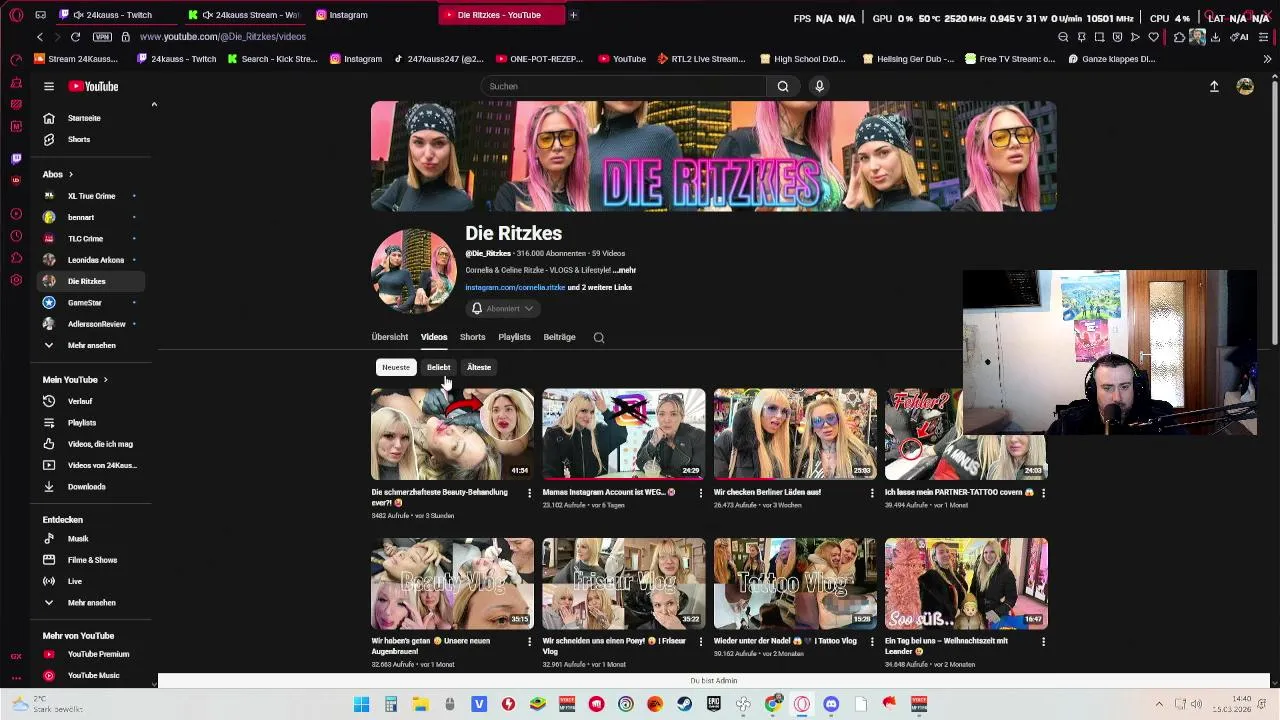Open options for 'Wir checken Berliner Läden aus!' video
Image resolution: width=1280 pixels, height=720 pixels.
tap(872, 493)
